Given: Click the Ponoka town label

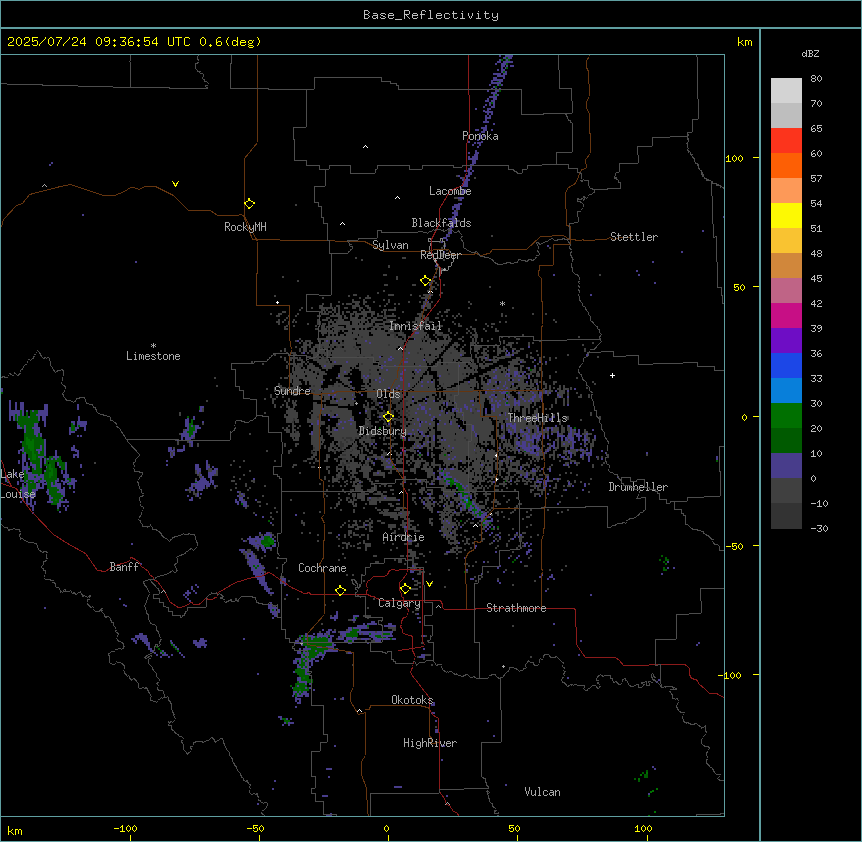Looking at the screenshot, I should pos(480,136).
